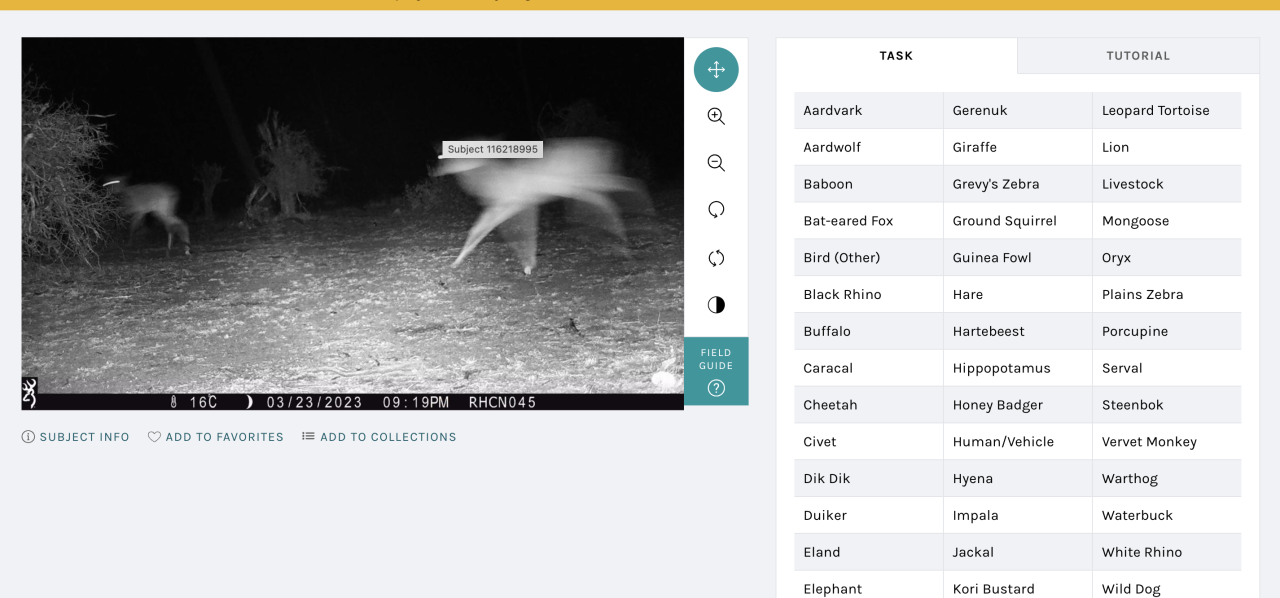Choose Aardwolf species option
Viewport: 1280px width, 598px height.
pos(869,147)
